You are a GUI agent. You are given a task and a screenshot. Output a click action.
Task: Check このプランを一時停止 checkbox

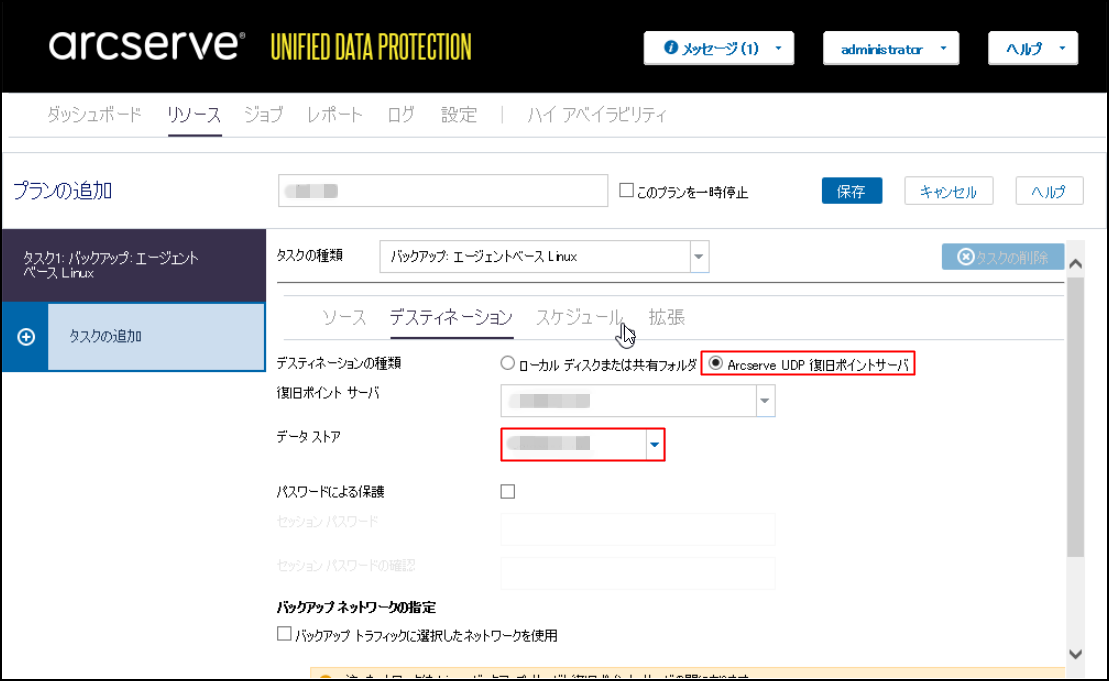[x=627, y=191]
